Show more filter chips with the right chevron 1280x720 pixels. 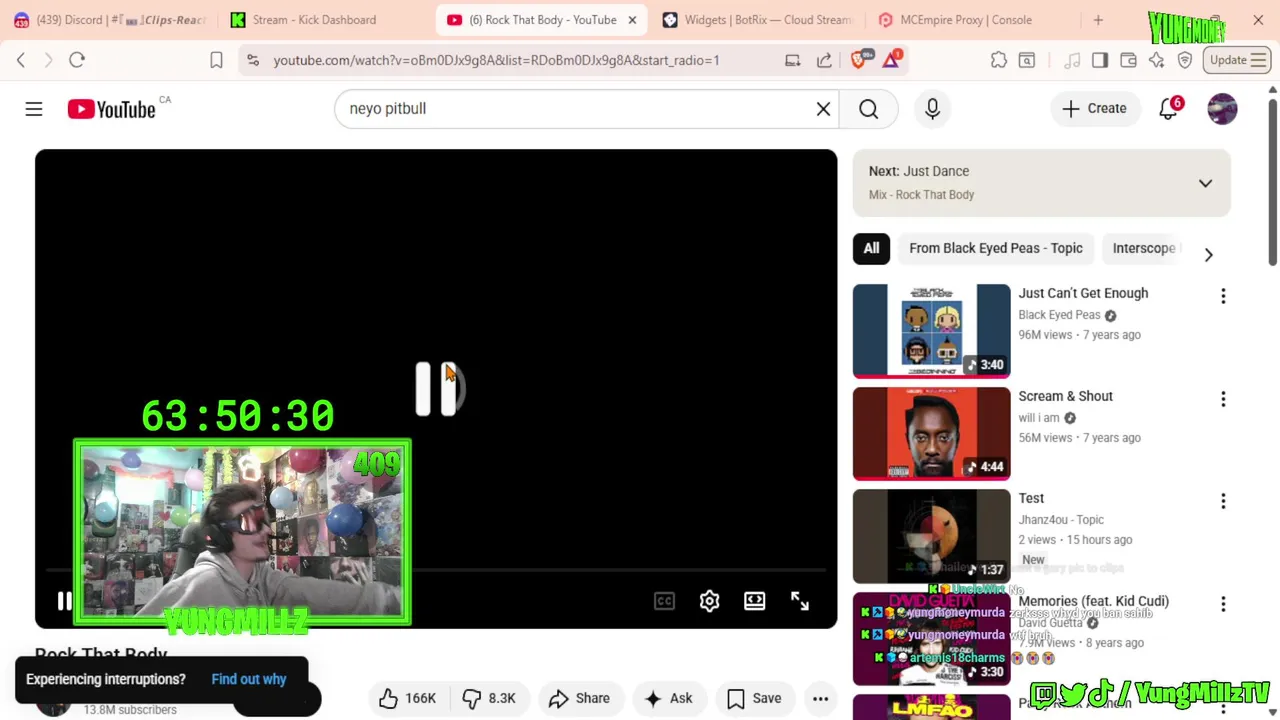tap(1208, 255)
